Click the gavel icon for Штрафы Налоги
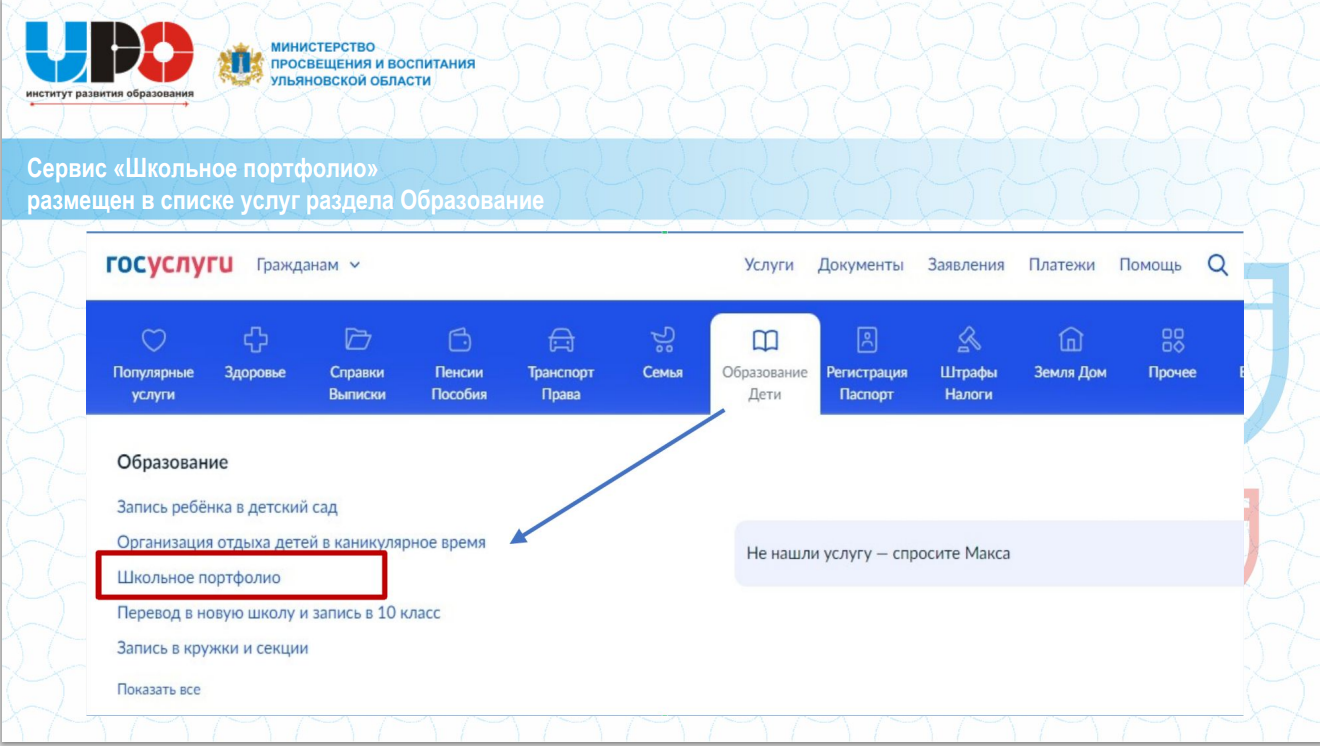The height and width of the screenshot is (746, 1320). coord(969,340)
